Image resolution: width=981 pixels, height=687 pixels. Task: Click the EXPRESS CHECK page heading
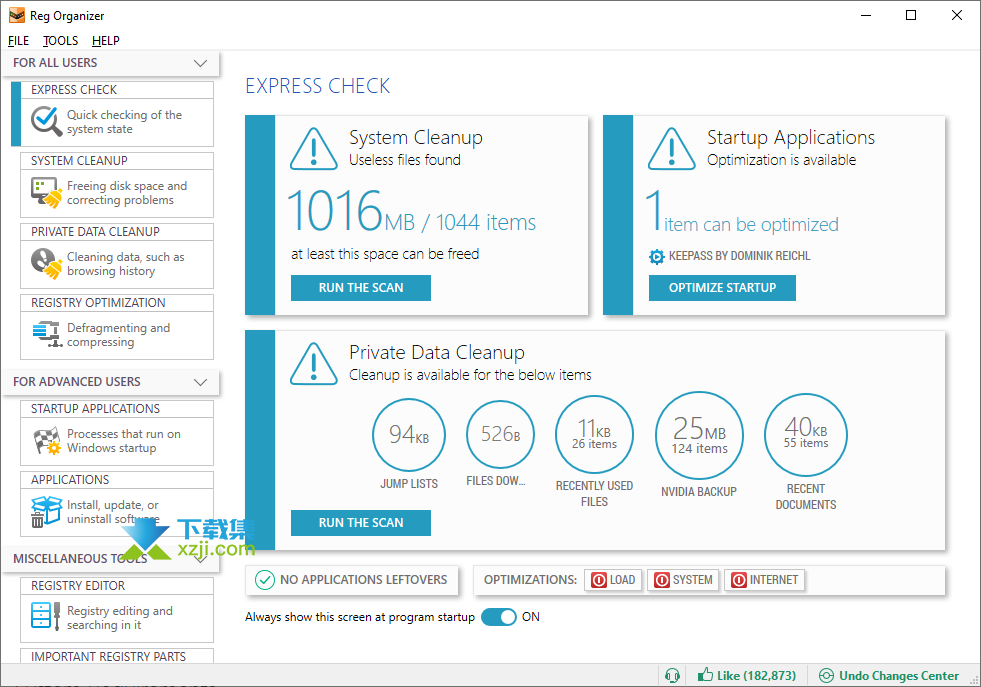(318, 86)
